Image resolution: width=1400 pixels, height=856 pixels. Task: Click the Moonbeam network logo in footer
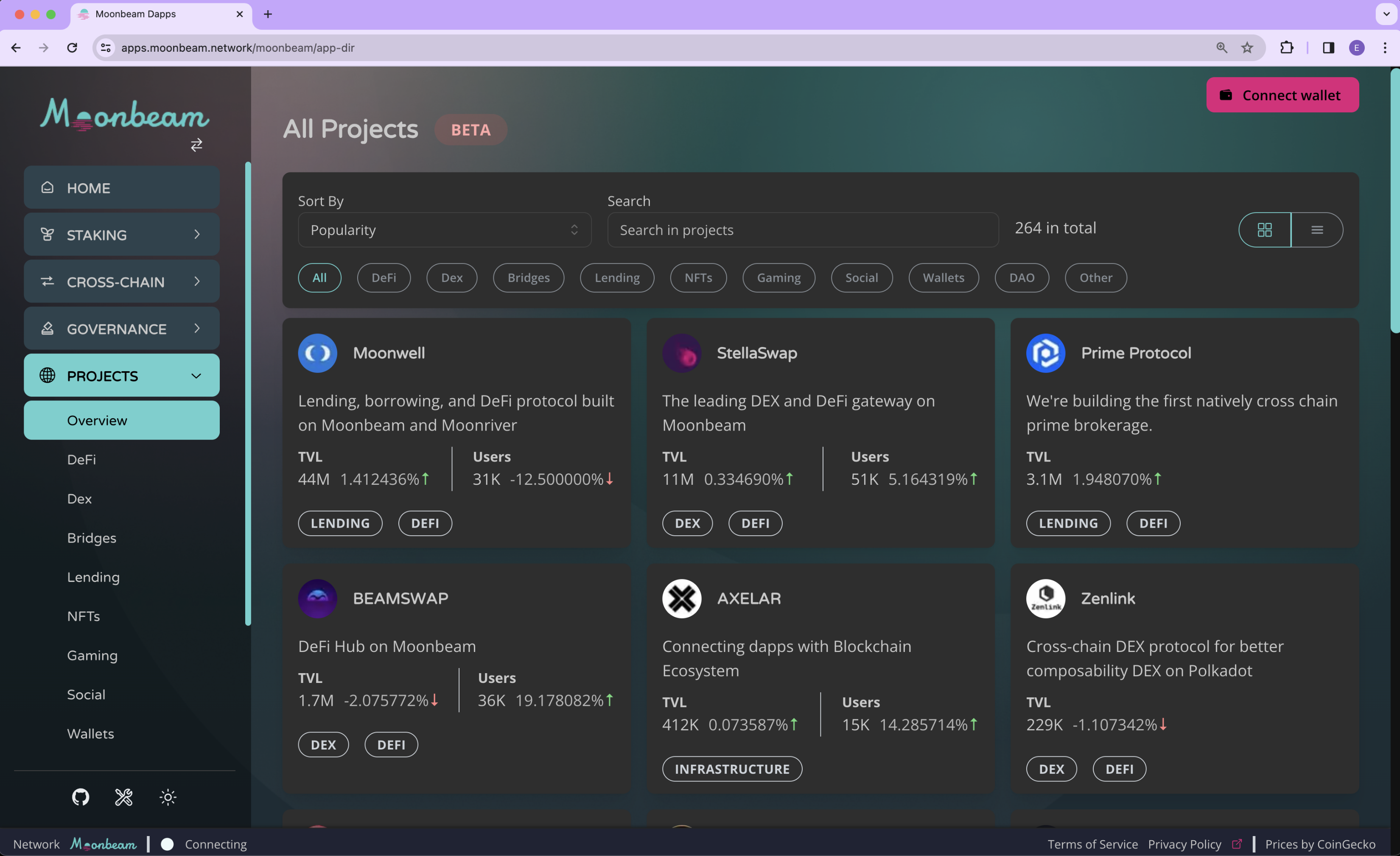(x=104, y=844)
